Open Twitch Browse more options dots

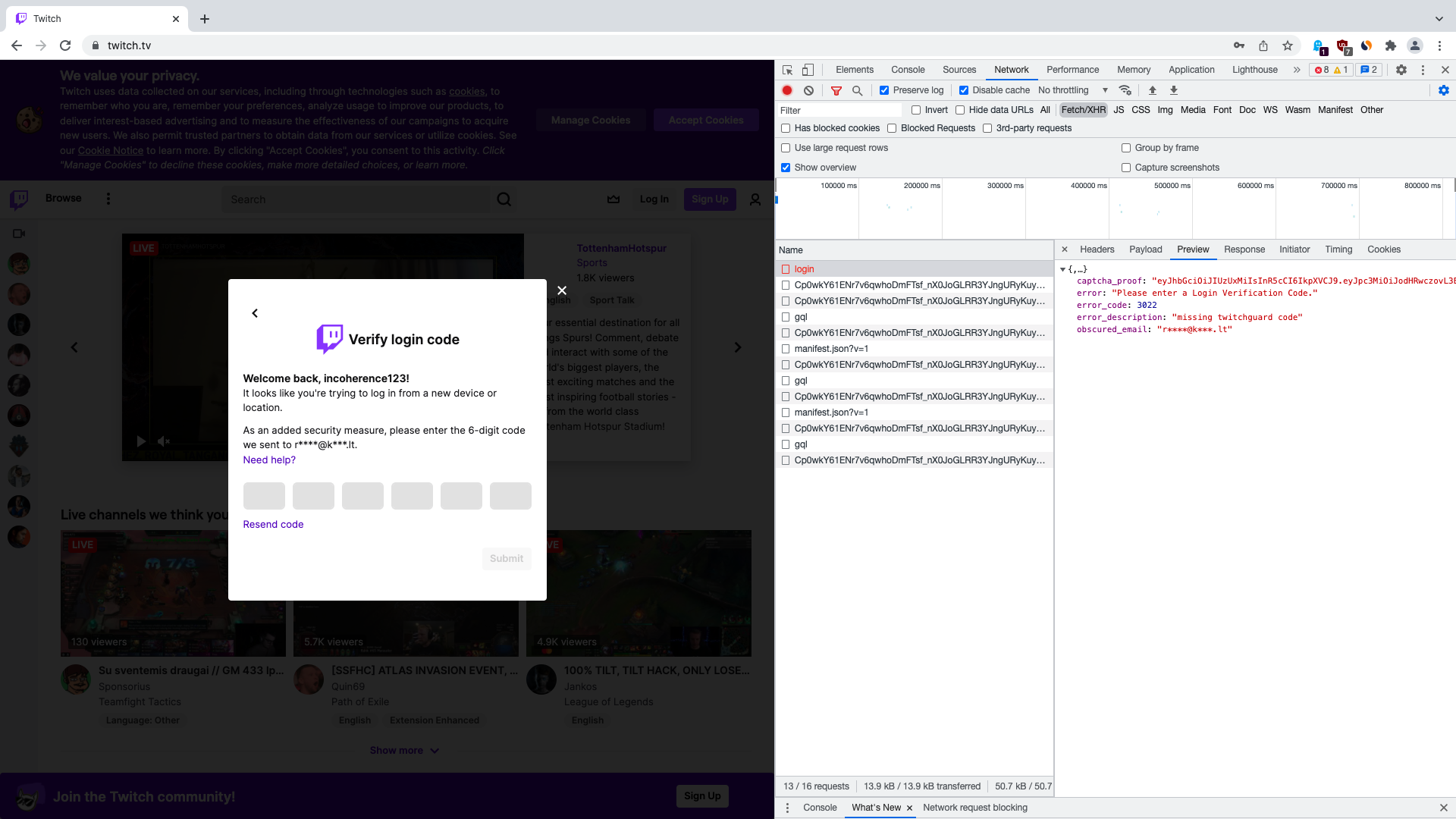pos(108,199)
